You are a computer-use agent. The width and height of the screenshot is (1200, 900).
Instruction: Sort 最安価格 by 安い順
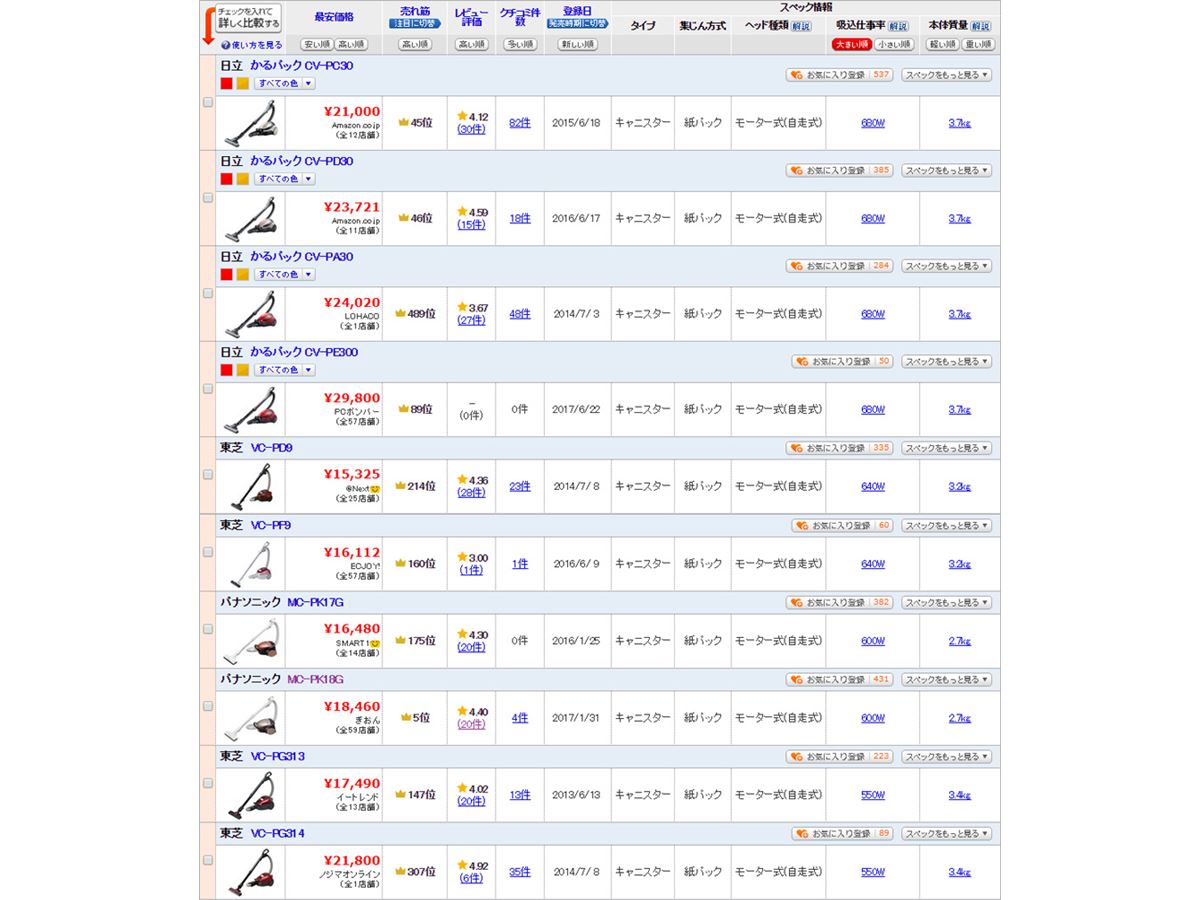(316, 45)
